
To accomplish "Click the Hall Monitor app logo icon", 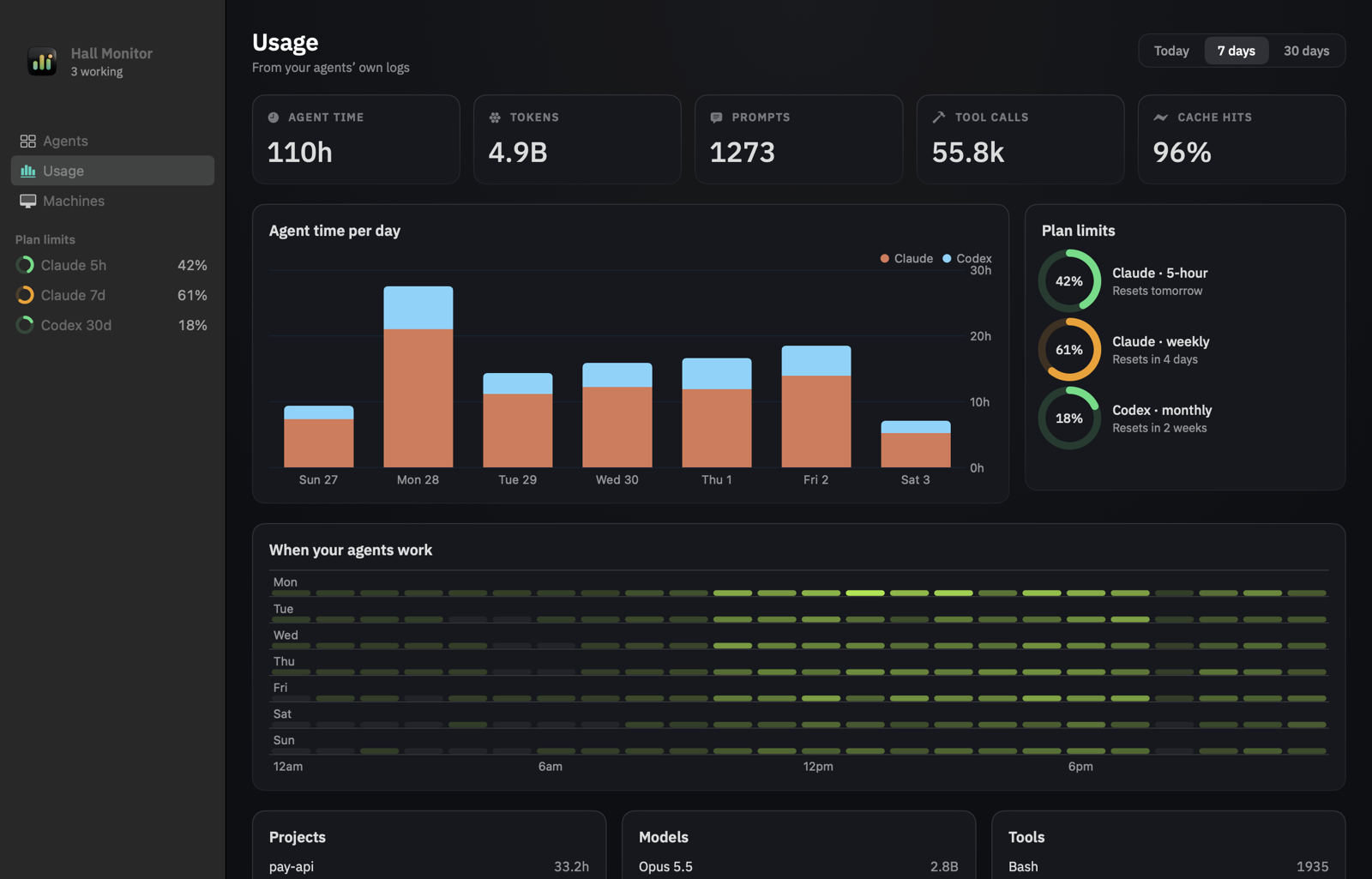I will [42, 61].
